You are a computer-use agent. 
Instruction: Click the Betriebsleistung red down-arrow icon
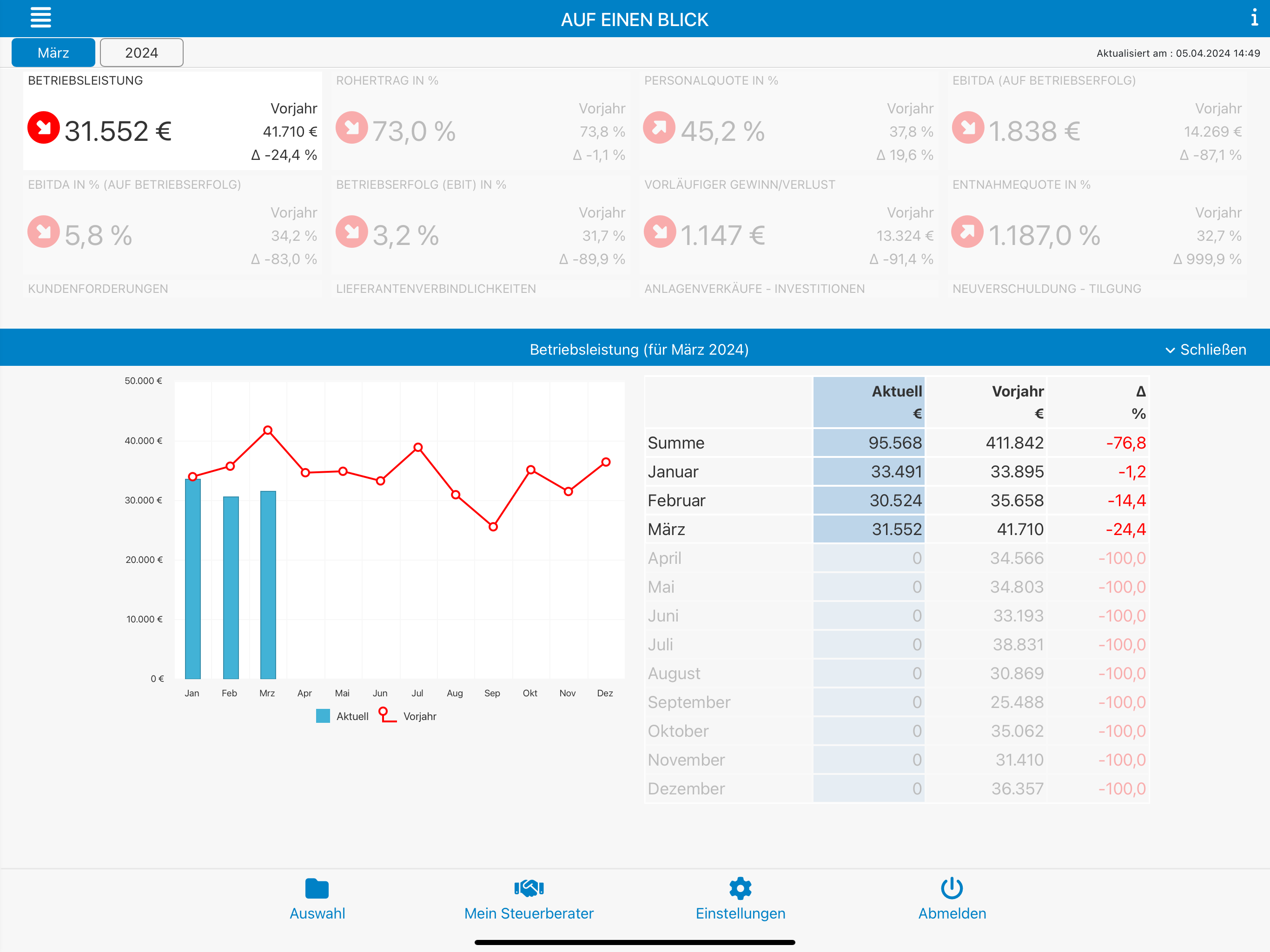pos(44,127)
